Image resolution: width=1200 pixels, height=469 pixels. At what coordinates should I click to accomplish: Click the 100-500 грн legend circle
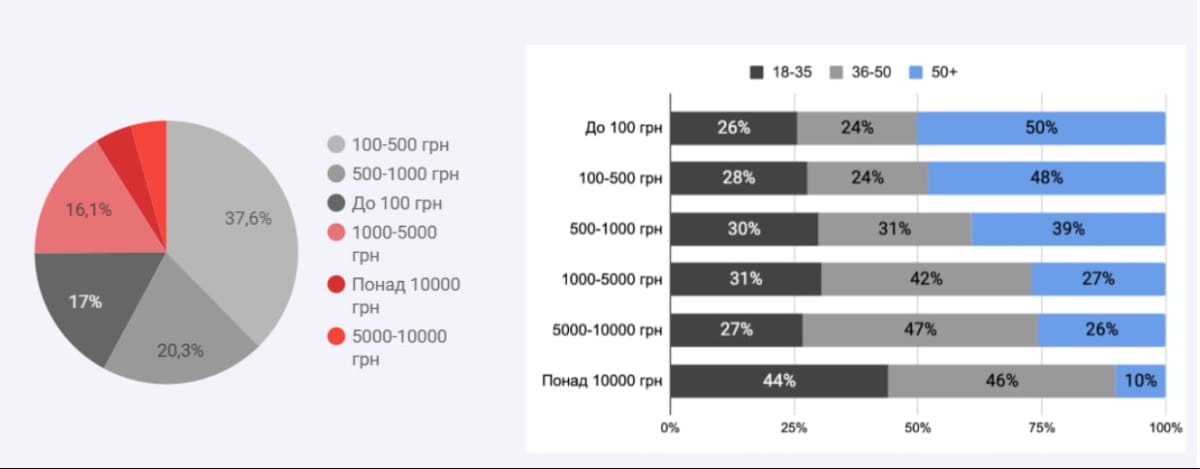tap(337, 146)
